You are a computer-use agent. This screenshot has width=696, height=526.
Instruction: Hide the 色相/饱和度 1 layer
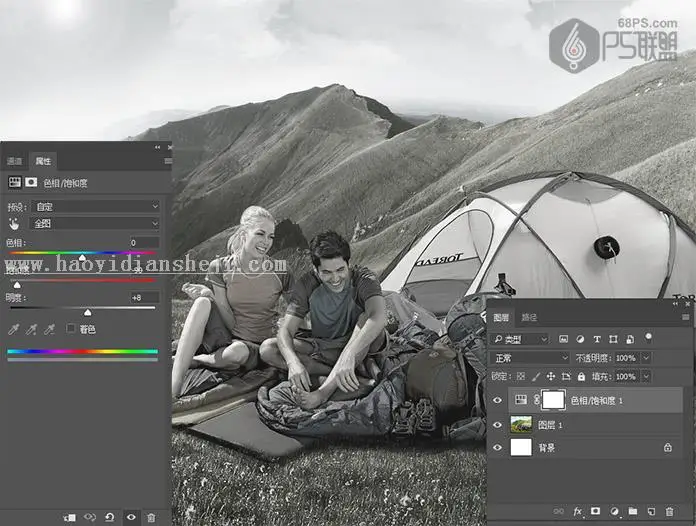pyautogui.click(x=497, y=400)
